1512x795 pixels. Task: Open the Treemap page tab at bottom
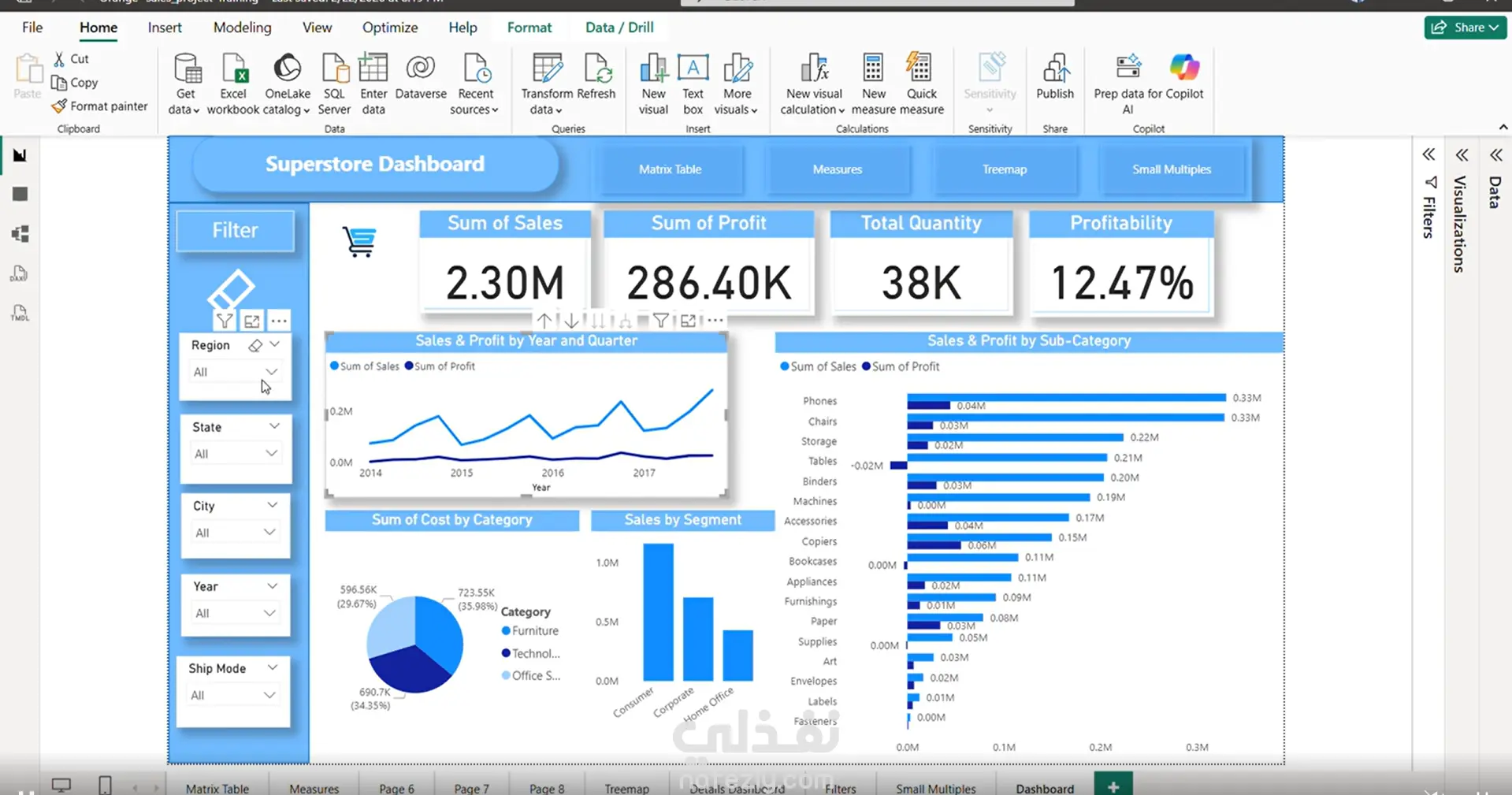pyautogui.click(x=626, y=788)
